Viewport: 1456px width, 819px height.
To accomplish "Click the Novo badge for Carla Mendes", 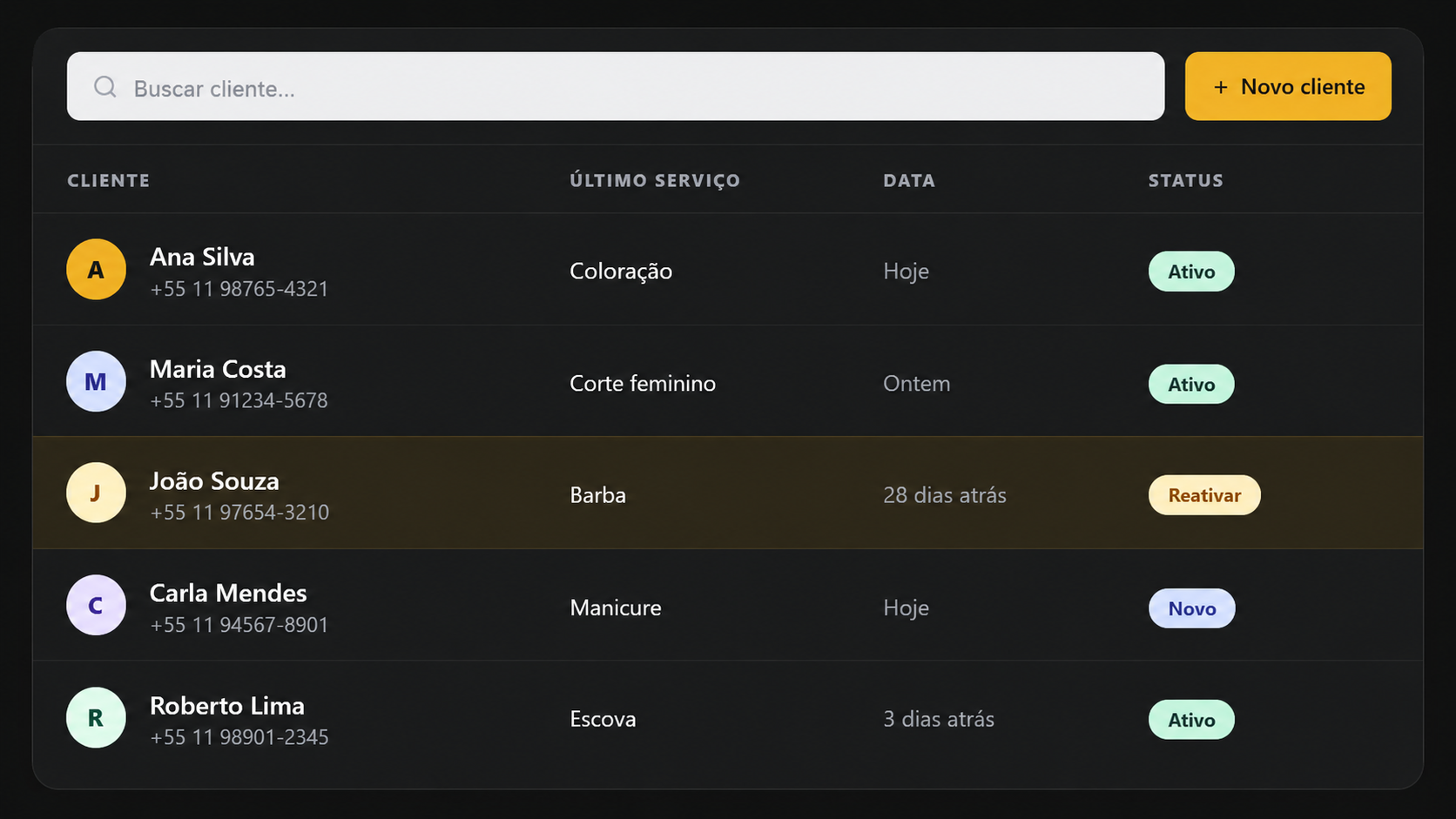I will pos(1192,608).
